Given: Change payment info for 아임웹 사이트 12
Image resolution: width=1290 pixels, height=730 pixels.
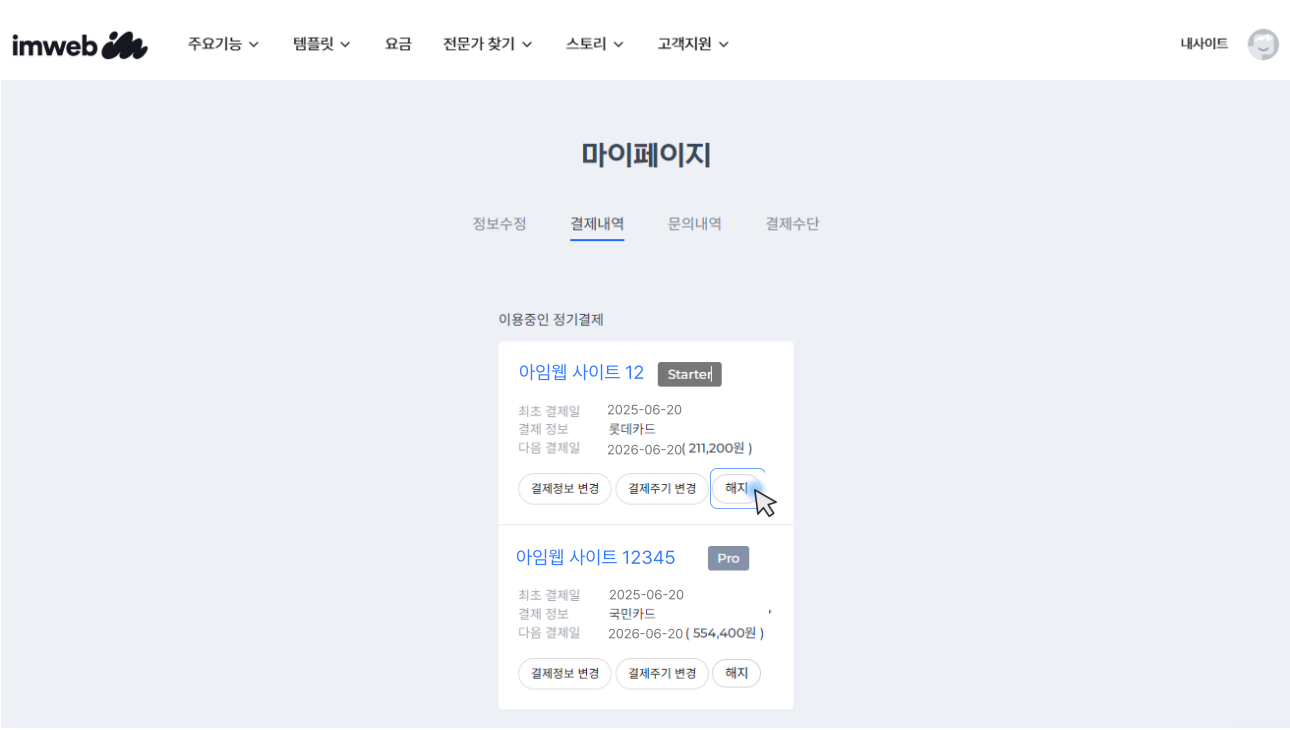Looking at the screenshot, I should [x=565, y=489].
